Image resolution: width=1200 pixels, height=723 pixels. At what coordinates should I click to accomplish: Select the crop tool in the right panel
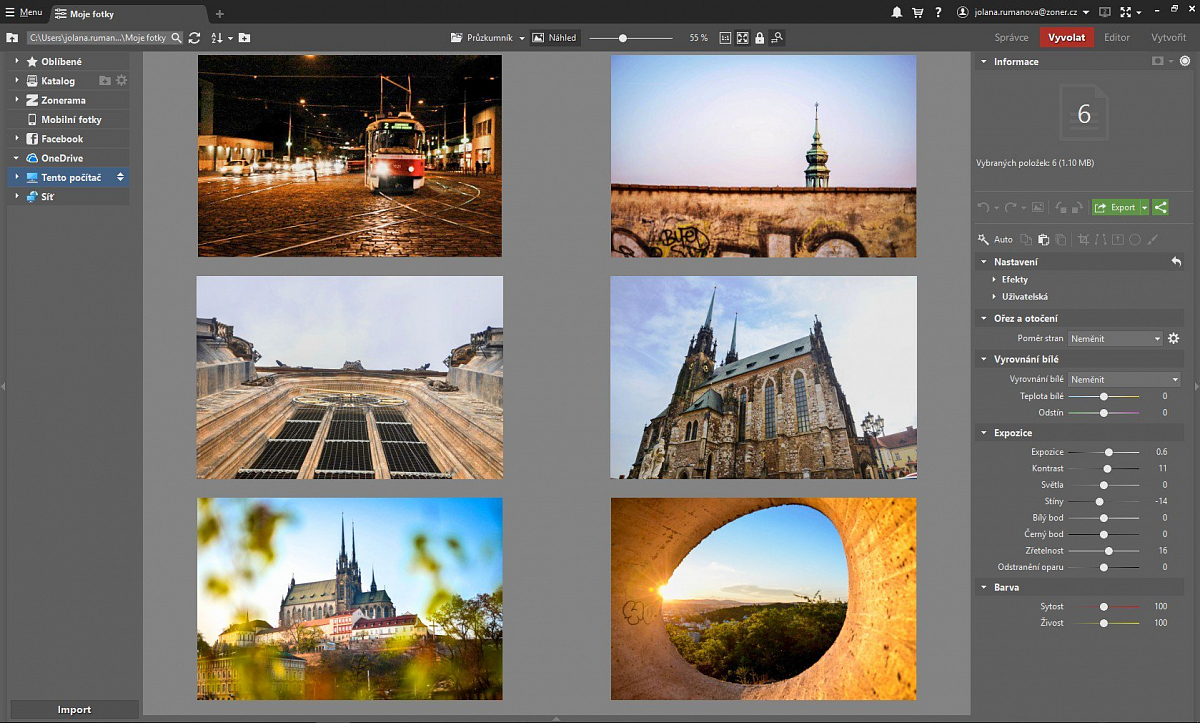point(1084,239)
